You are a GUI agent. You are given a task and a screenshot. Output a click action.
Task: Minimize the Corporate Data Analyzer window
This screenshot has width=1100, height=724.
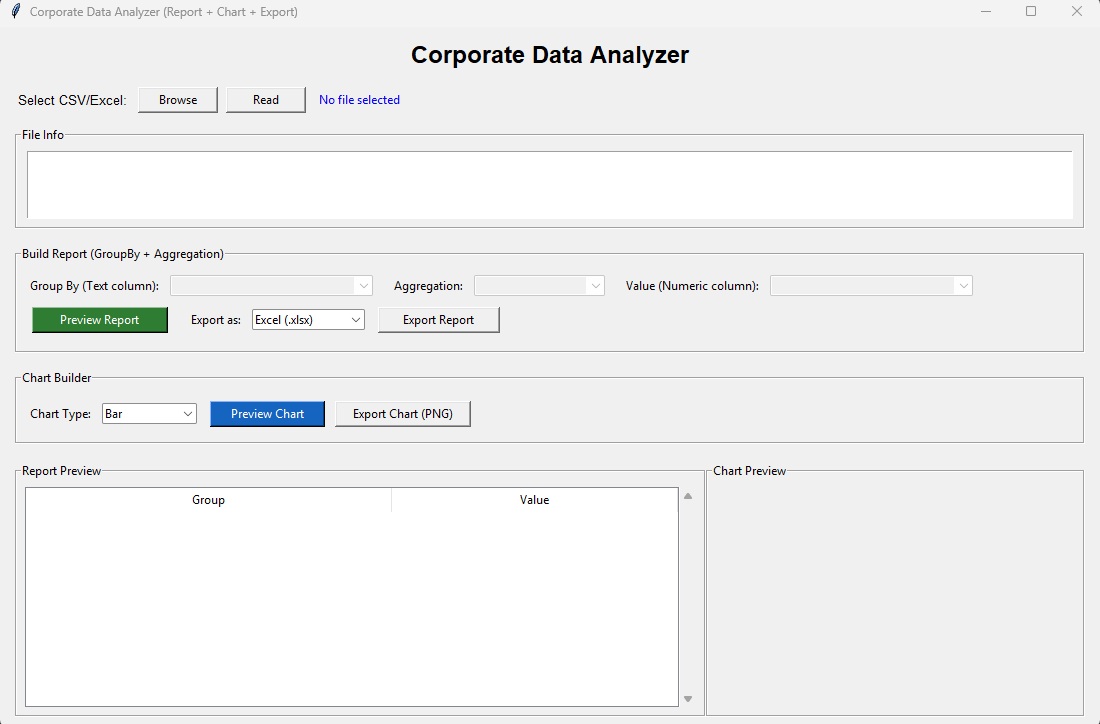point(986,11)
